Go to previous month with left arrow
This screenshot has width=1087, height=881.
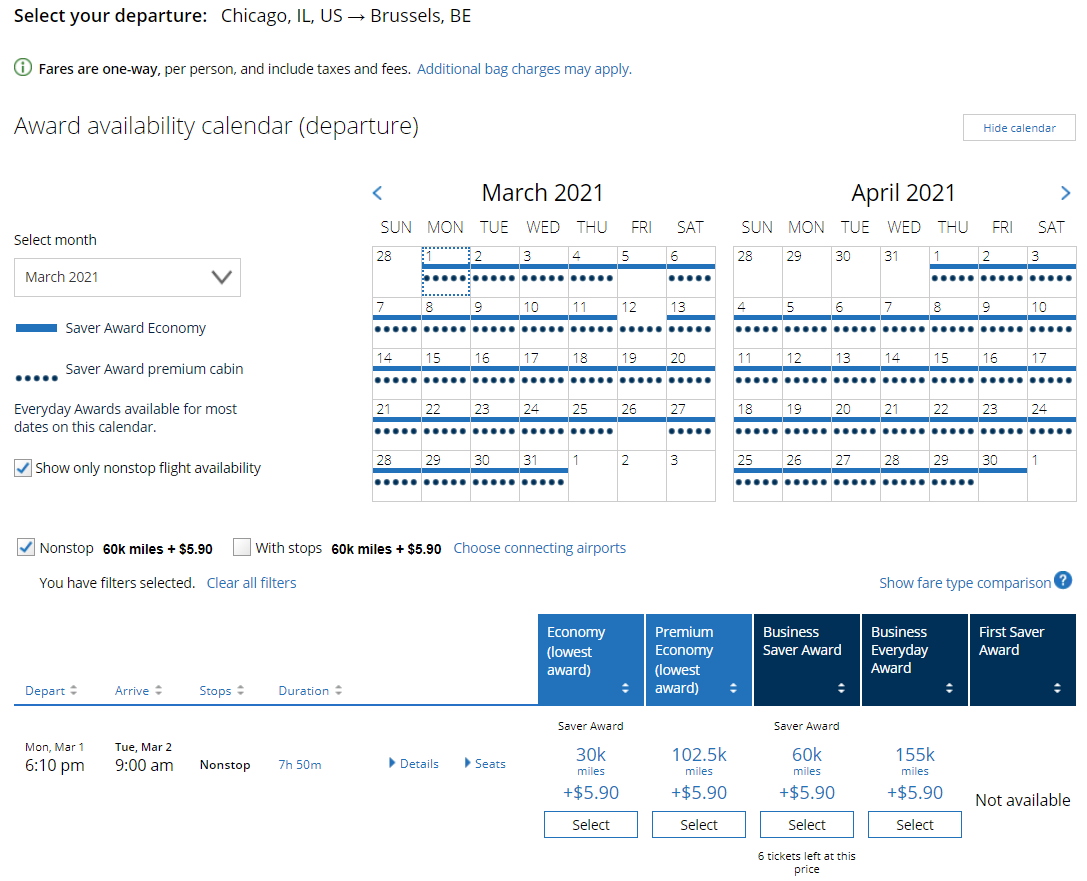pyautogui.click(x=377, y=194)
